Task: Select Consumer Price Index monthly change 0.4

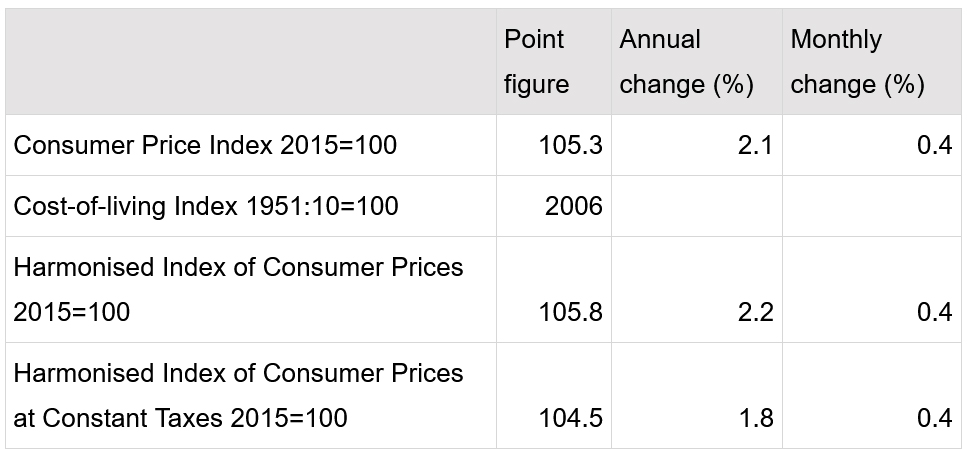Action: click(x=872, y=145)
